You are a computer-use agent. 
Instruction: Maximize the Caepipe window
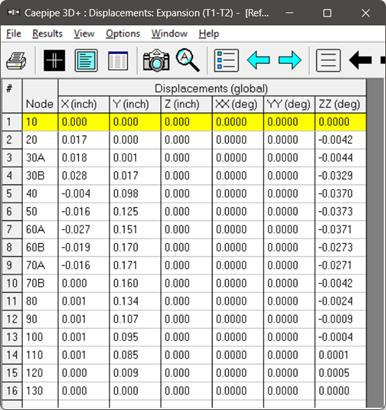pos(327,13)
